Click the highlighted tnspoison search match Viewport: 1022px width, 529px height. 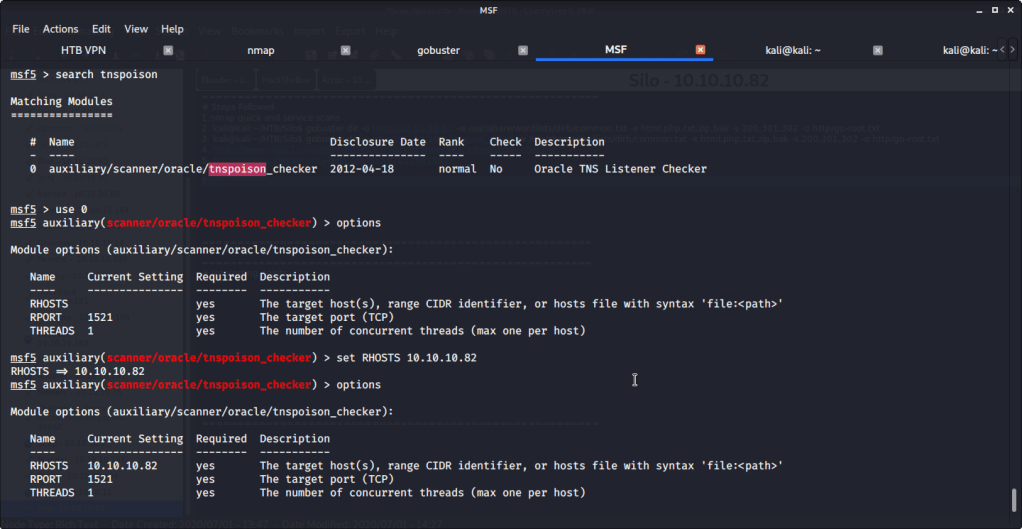237,169
